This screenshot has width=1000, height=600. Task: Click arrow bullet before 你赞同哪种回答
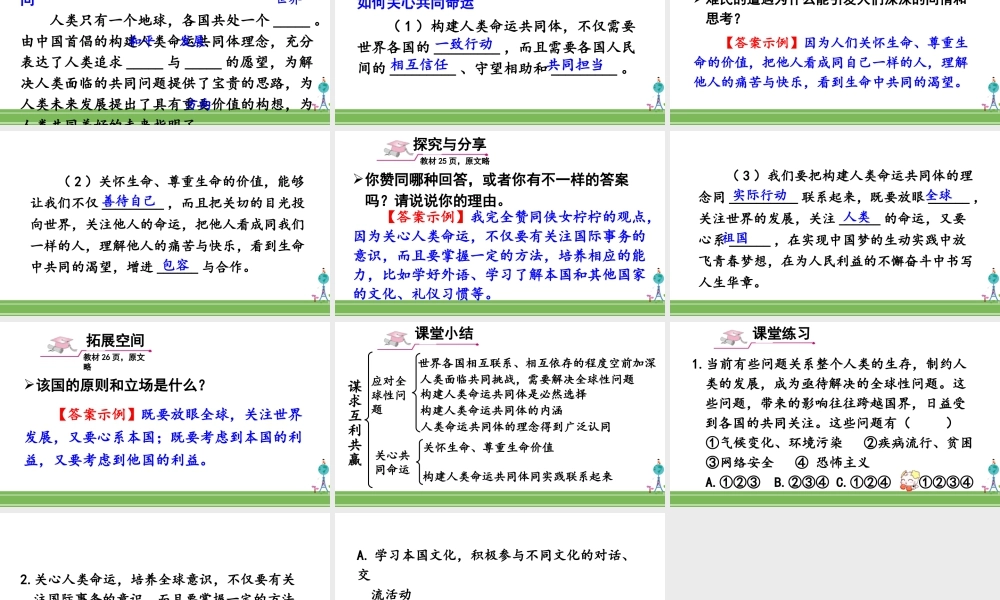tap(358, 180)
